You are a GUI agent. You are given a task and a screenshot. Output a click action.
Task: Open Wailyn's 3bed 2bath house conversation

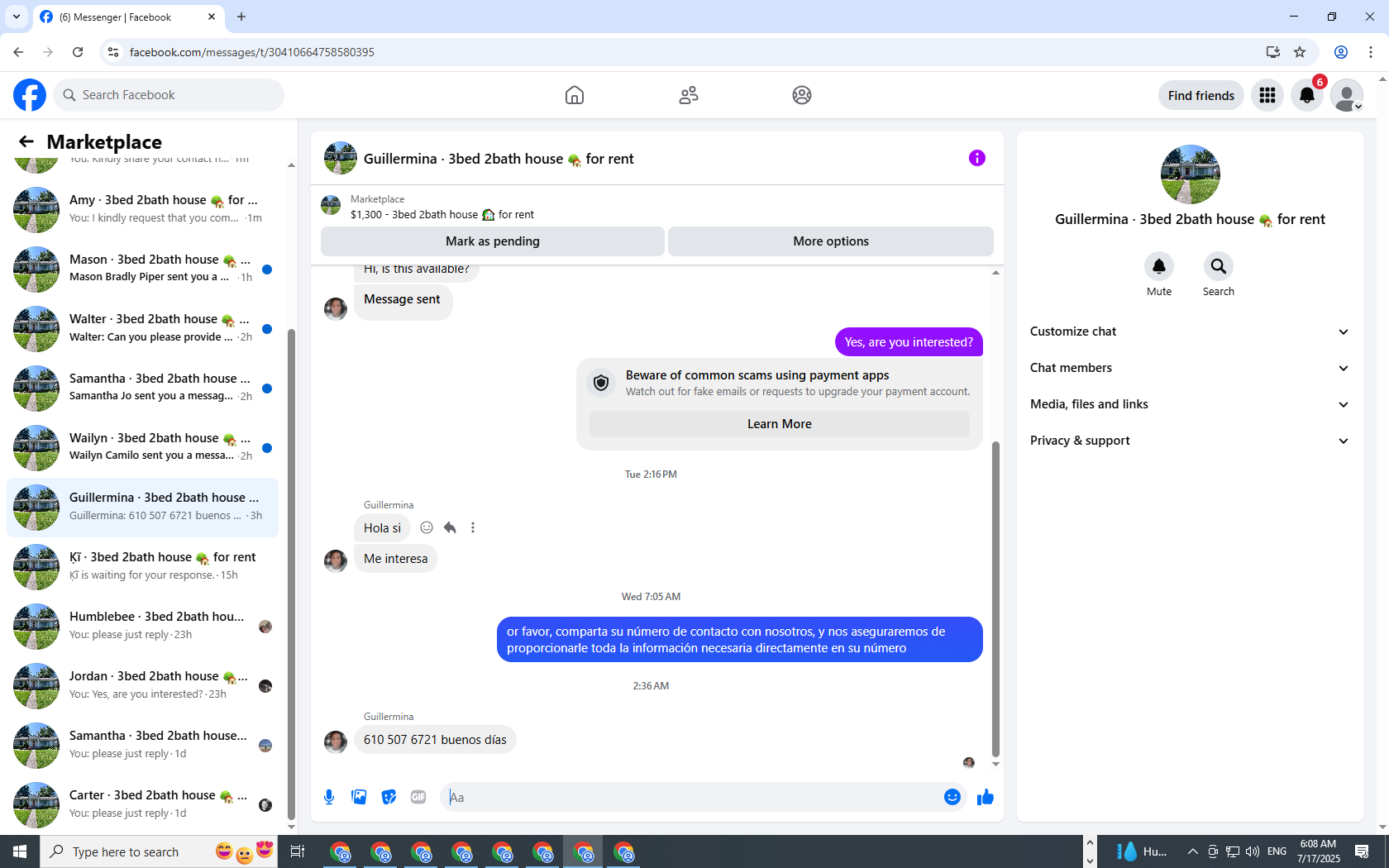click(x=142, y=447)
